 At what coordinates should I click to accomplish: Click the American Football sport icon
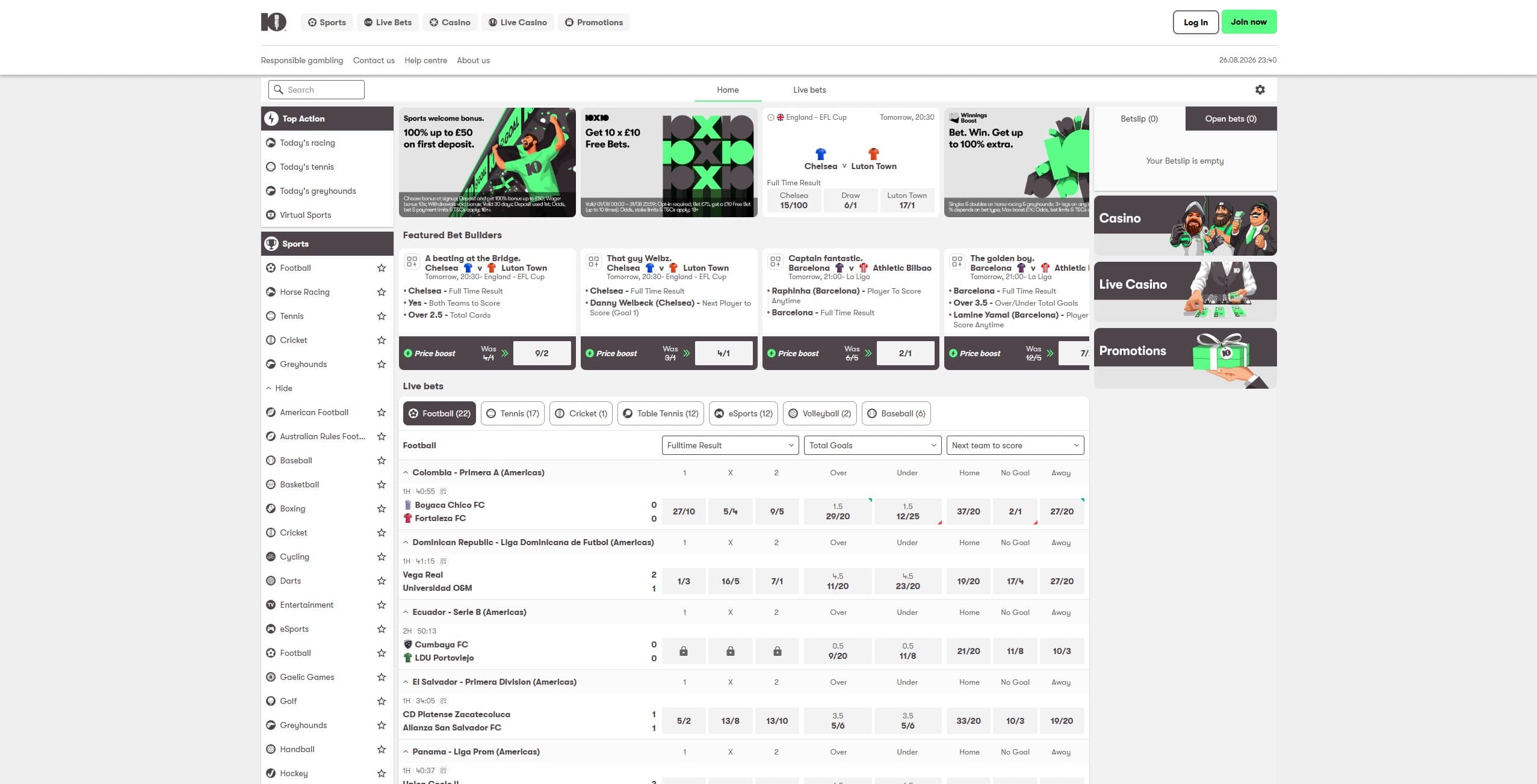coord(271,412)
